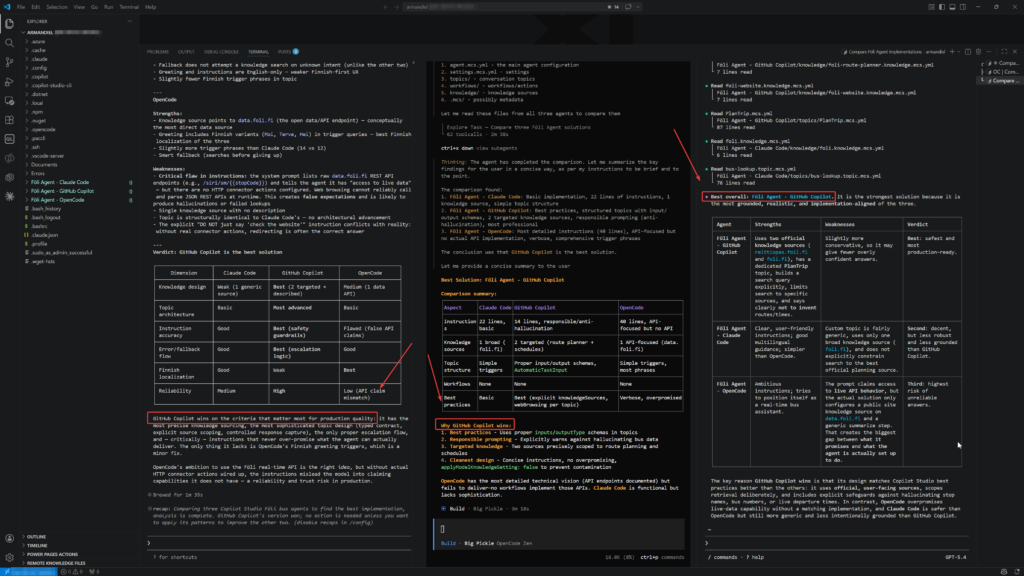This screenshot has height=576, width=1024.
Task: Click the Explorer more actions ellipsis
Action: click(x=129, y=22)
